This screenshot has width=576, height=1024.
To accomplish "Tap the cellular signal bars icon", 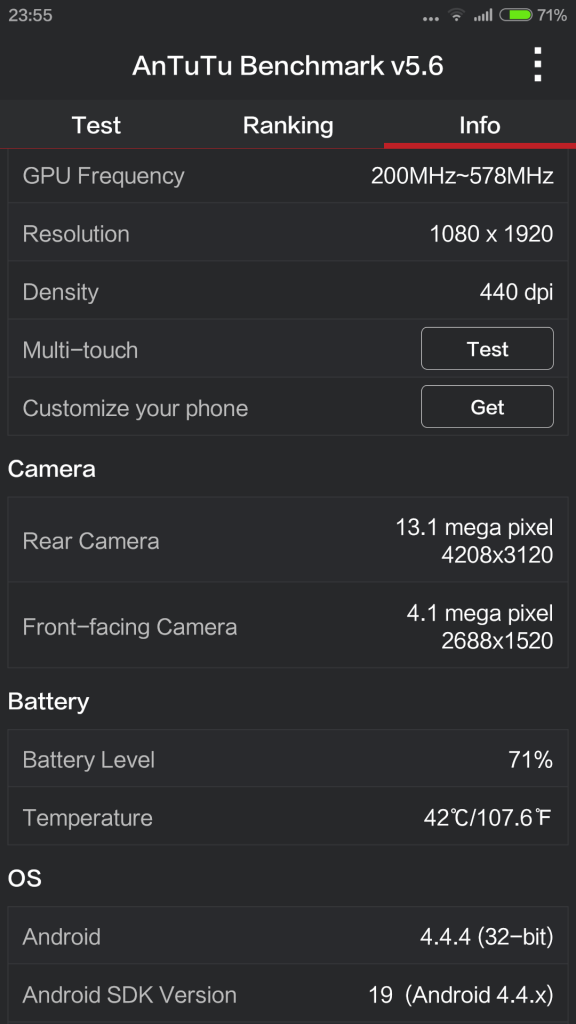I will coord(483,14).
